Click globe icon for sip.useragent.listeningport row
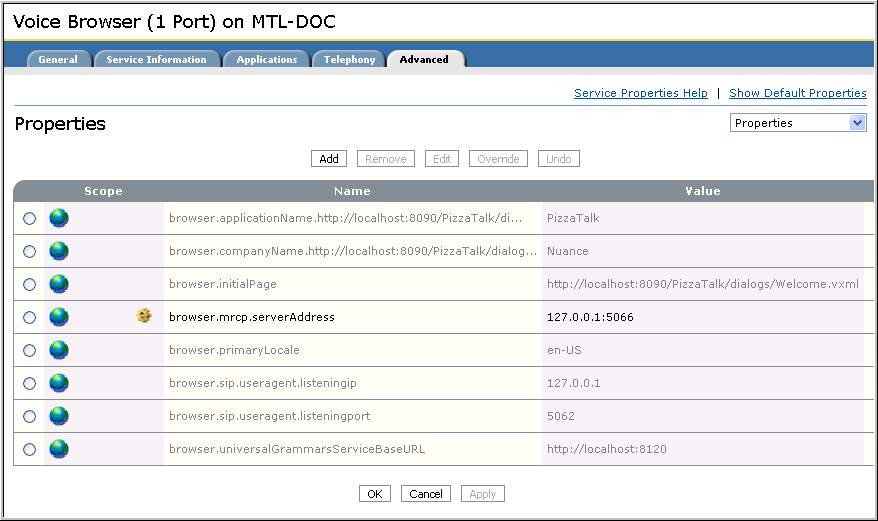The width and height of the screenshot is (878, 521). click(x=59, y=416)
